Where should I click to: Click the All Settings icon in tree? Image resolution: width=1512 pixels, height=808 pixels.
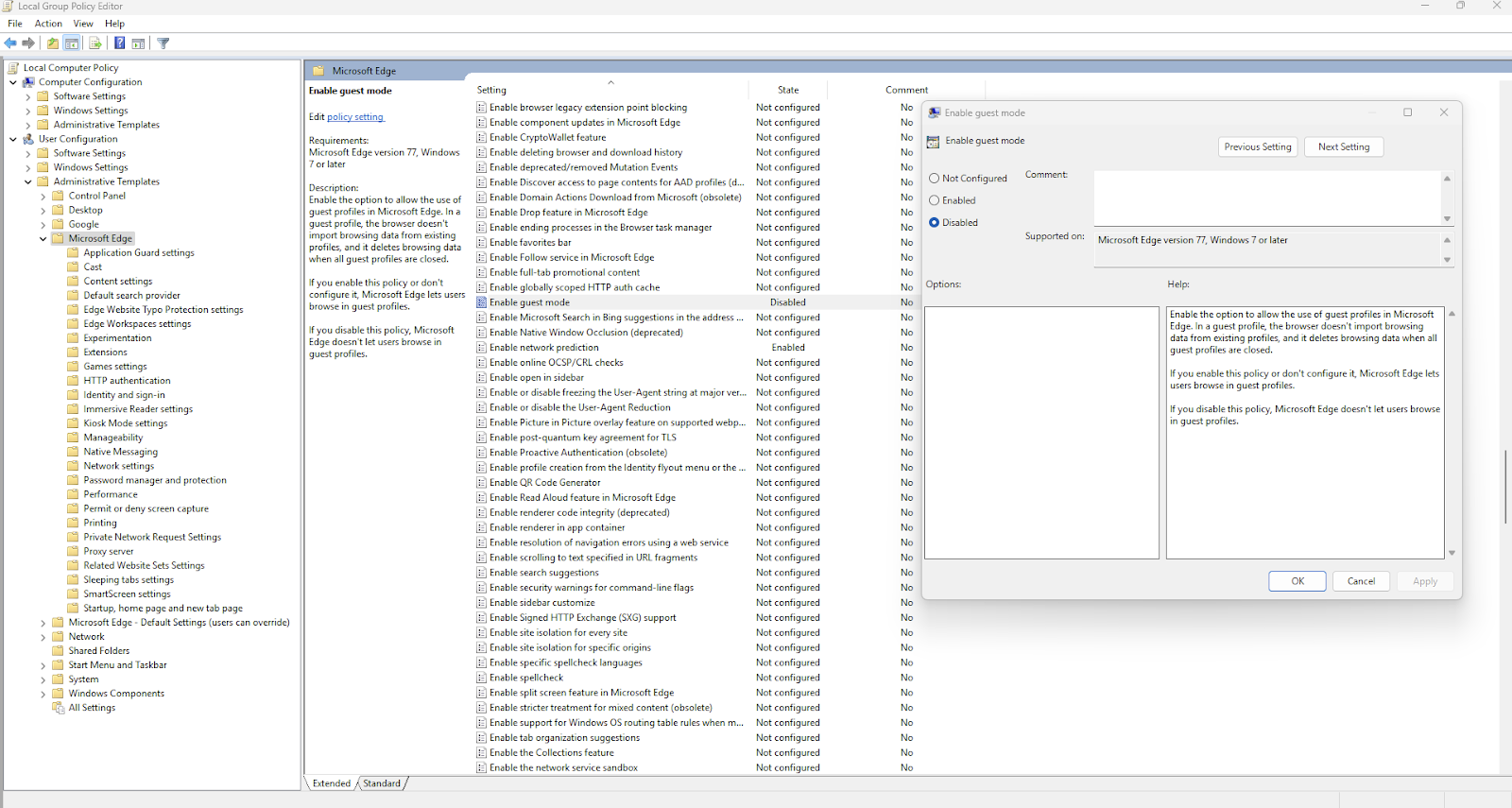tap(59, 707)
